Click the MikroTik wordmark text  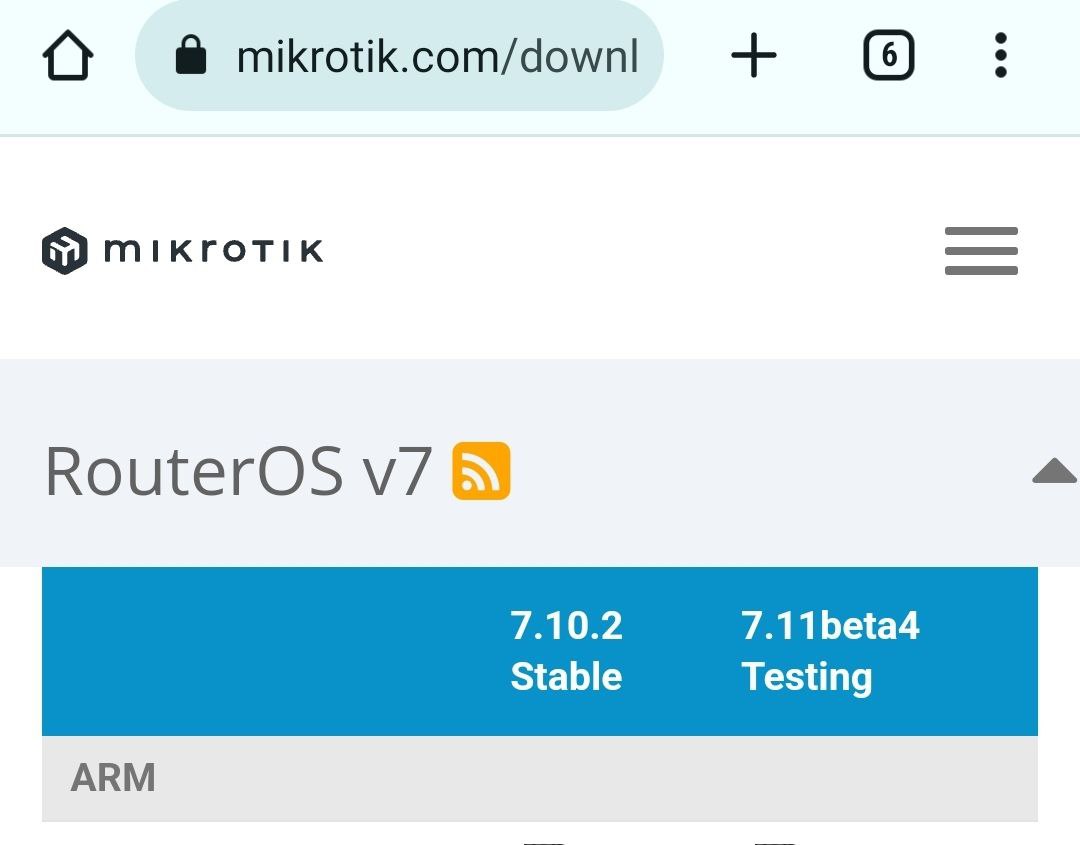point(214,251)
